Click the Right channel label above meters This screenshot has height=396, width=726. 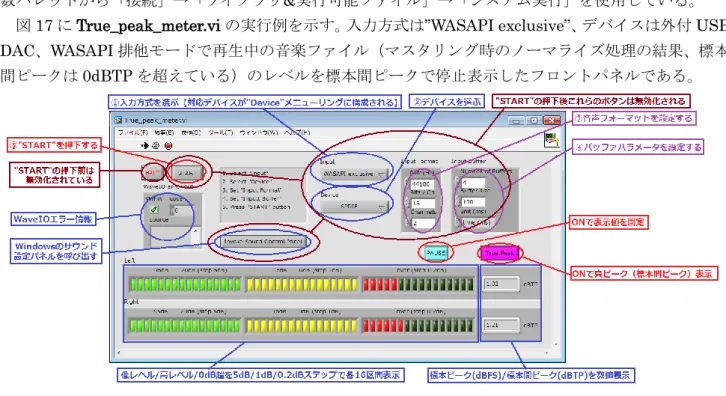click(131, 302)
